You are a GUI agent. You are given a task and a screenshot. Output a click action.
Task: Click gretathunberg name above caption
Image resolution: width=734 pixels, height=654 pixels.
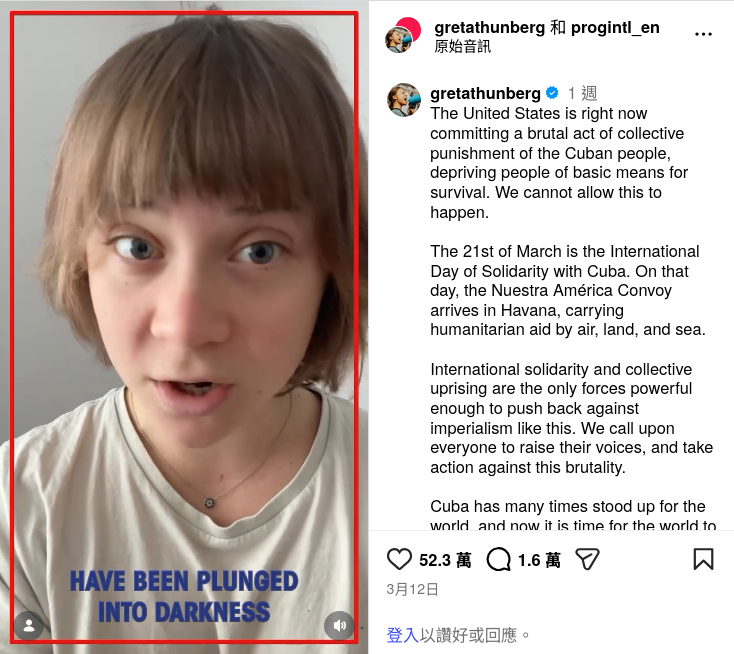click(x=485, y=93)
